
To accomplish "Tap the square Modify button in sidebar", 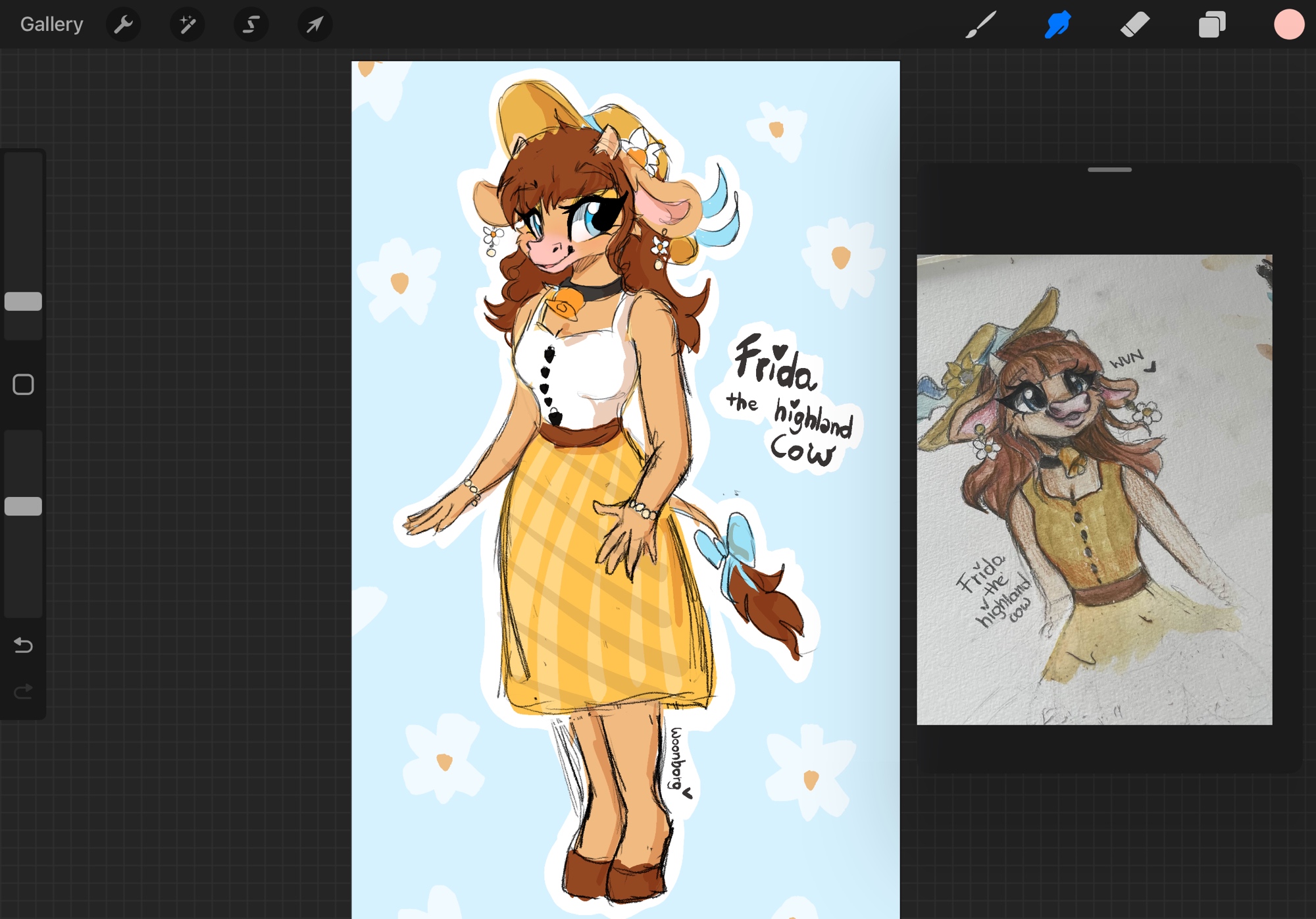I will tap(23, 384).
